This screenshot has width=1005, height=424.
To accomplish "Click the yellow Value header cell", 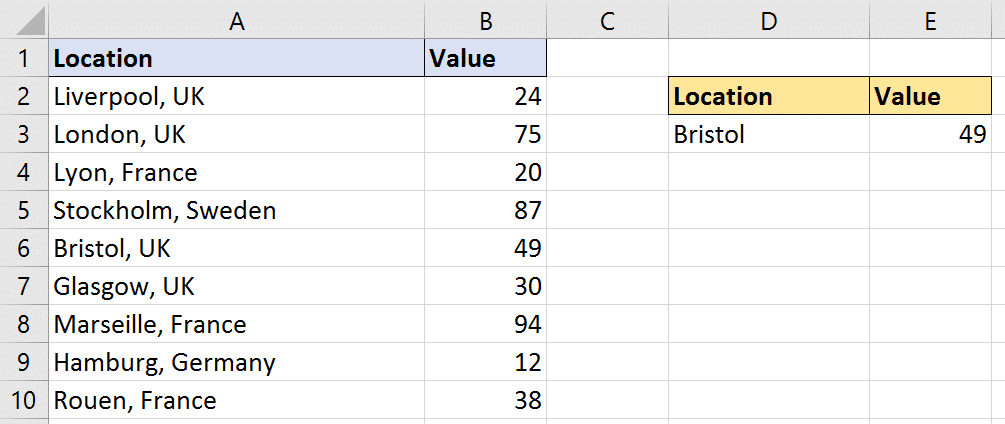I will (x=931, y=97).
